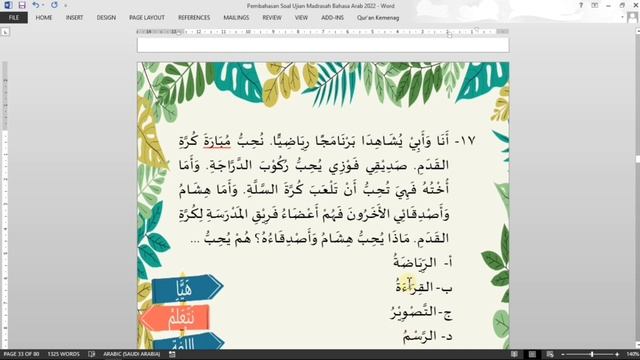Viewport: 640px width, 360px height.
Task: Switch to the VIEW ribbon tab
Action: (x=301, y=18)
